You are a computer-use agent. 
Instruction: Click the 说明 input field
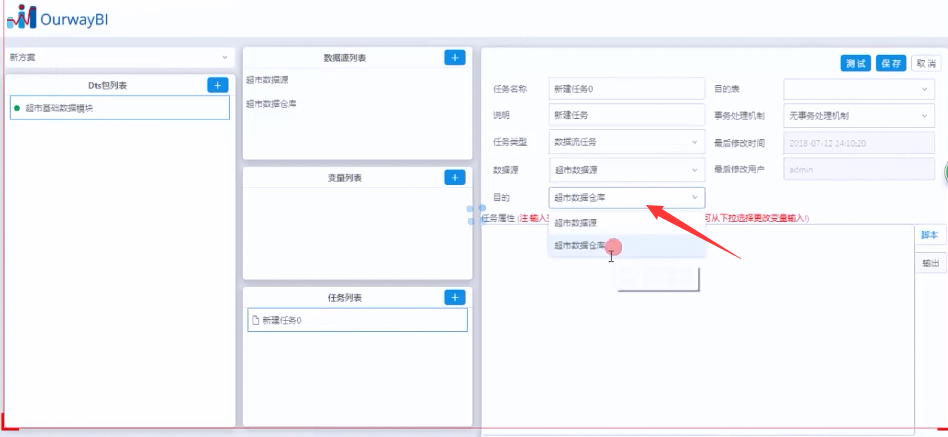(x=627, y=115)
